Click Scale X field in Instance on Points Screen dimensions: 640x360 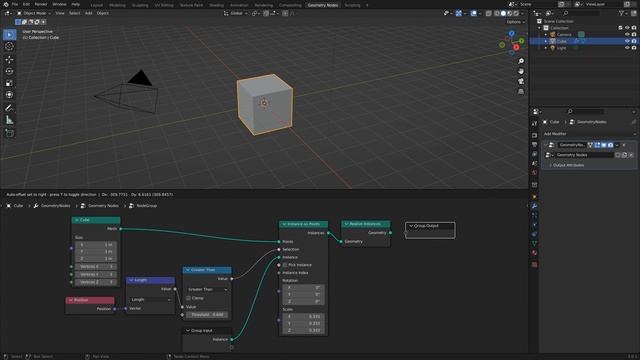[303, 316]
